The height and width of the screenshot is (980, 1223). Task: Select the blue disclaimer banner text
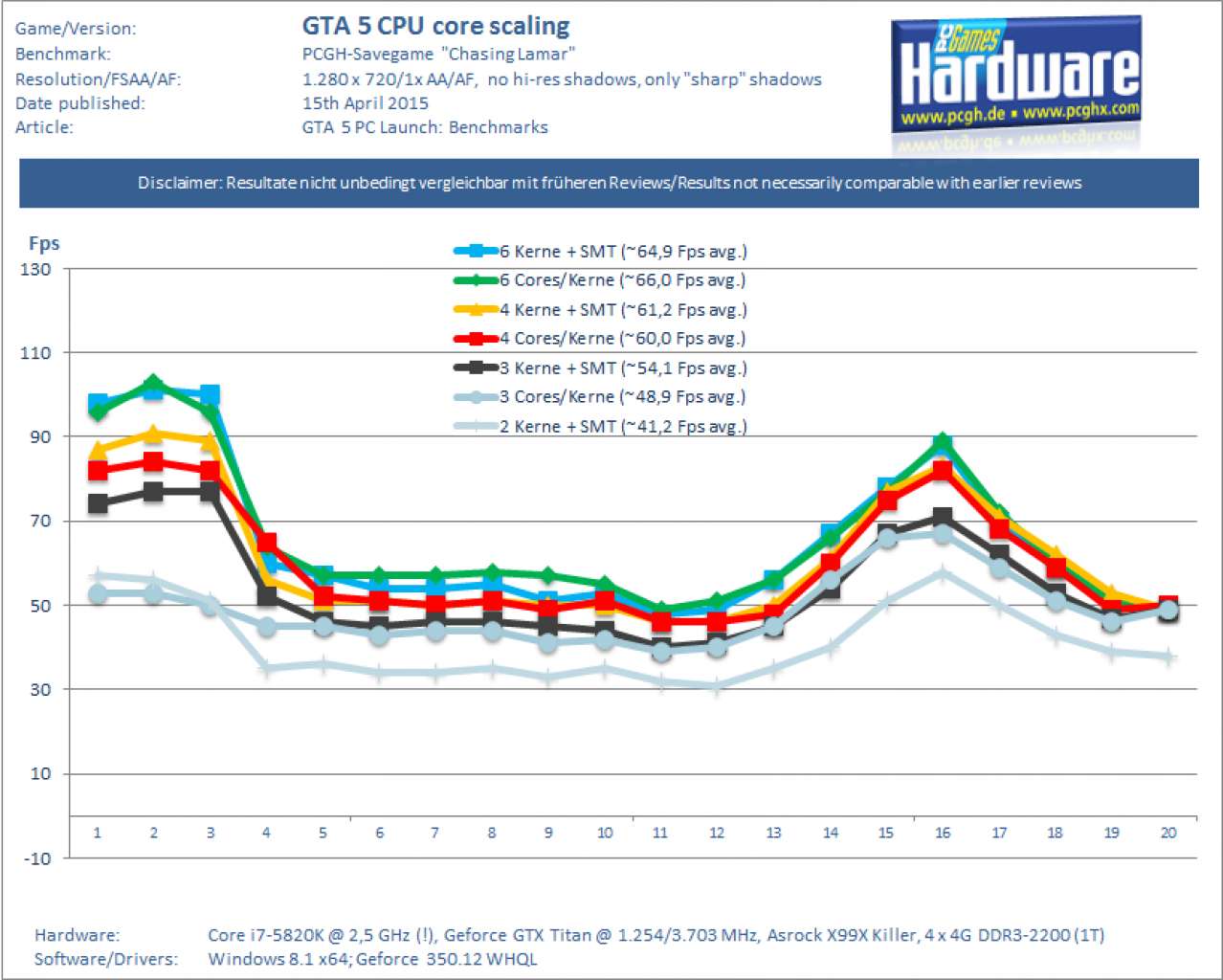tap(610, 183)
